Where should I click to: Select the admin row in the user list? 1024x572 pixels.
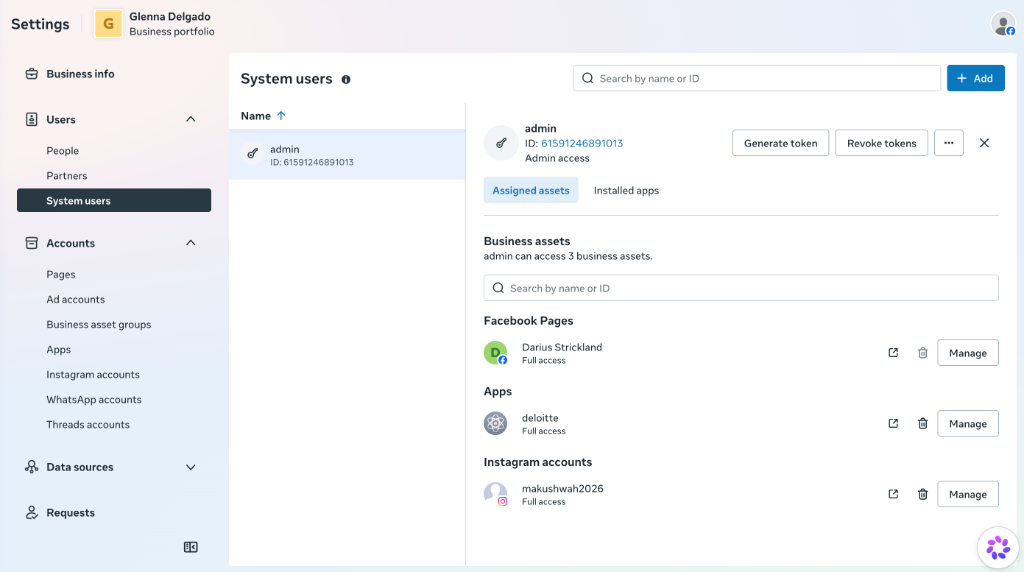[347, 155]
